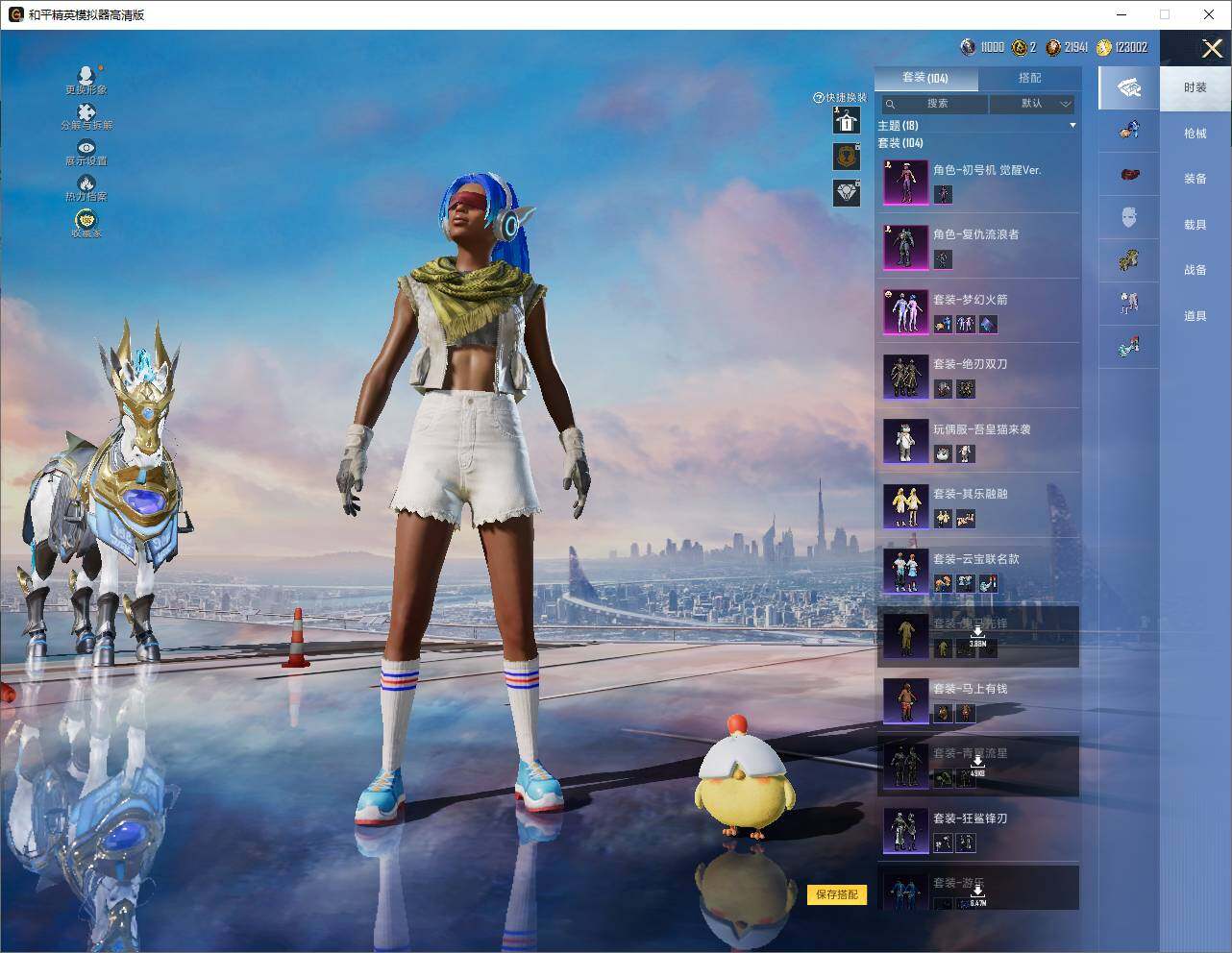Click the 21941 coin counter

click(x=1067, y=47)
